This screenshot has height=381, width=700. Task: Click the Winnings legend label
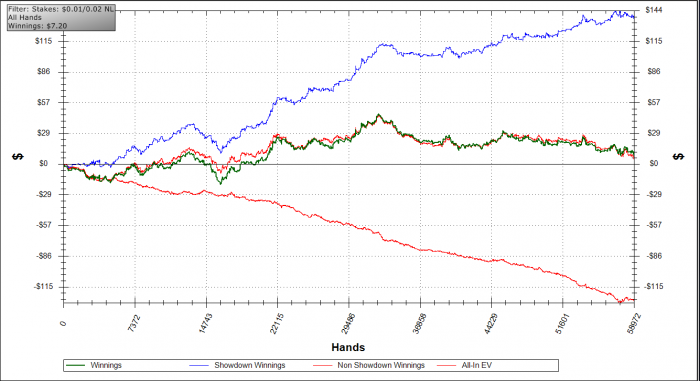tap(106, 365)
